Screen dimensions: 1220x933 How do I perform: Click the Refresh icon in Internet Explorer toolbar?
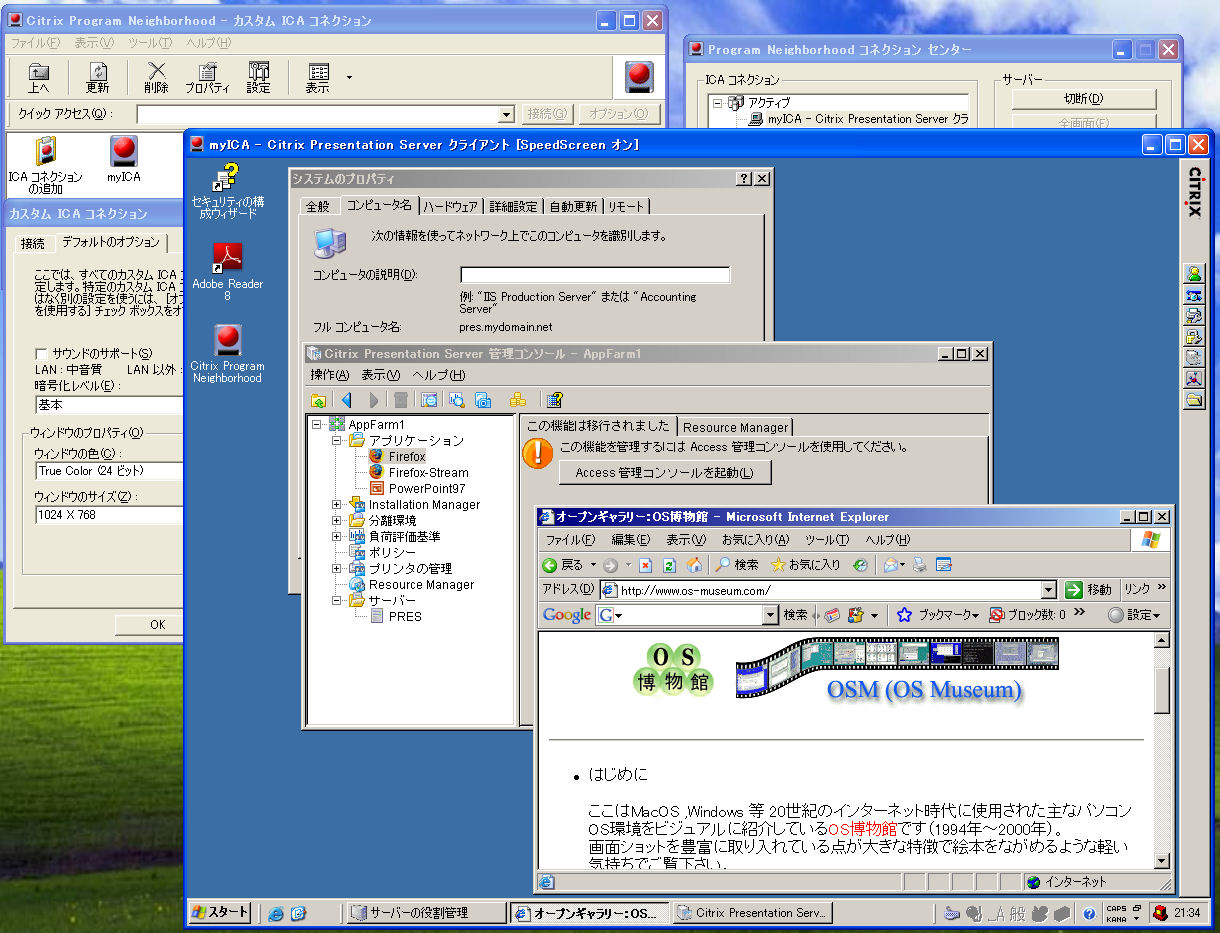[x=670, y=565]
